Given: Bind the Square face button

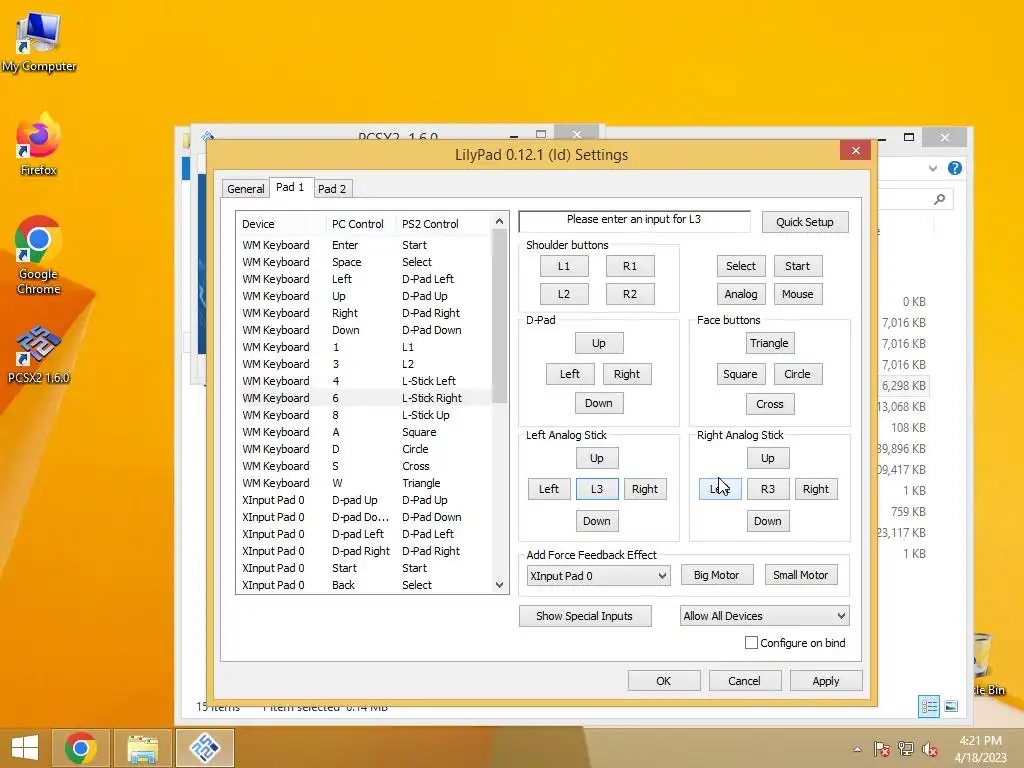Looking at the screenshot, I should tap(741, 374).
